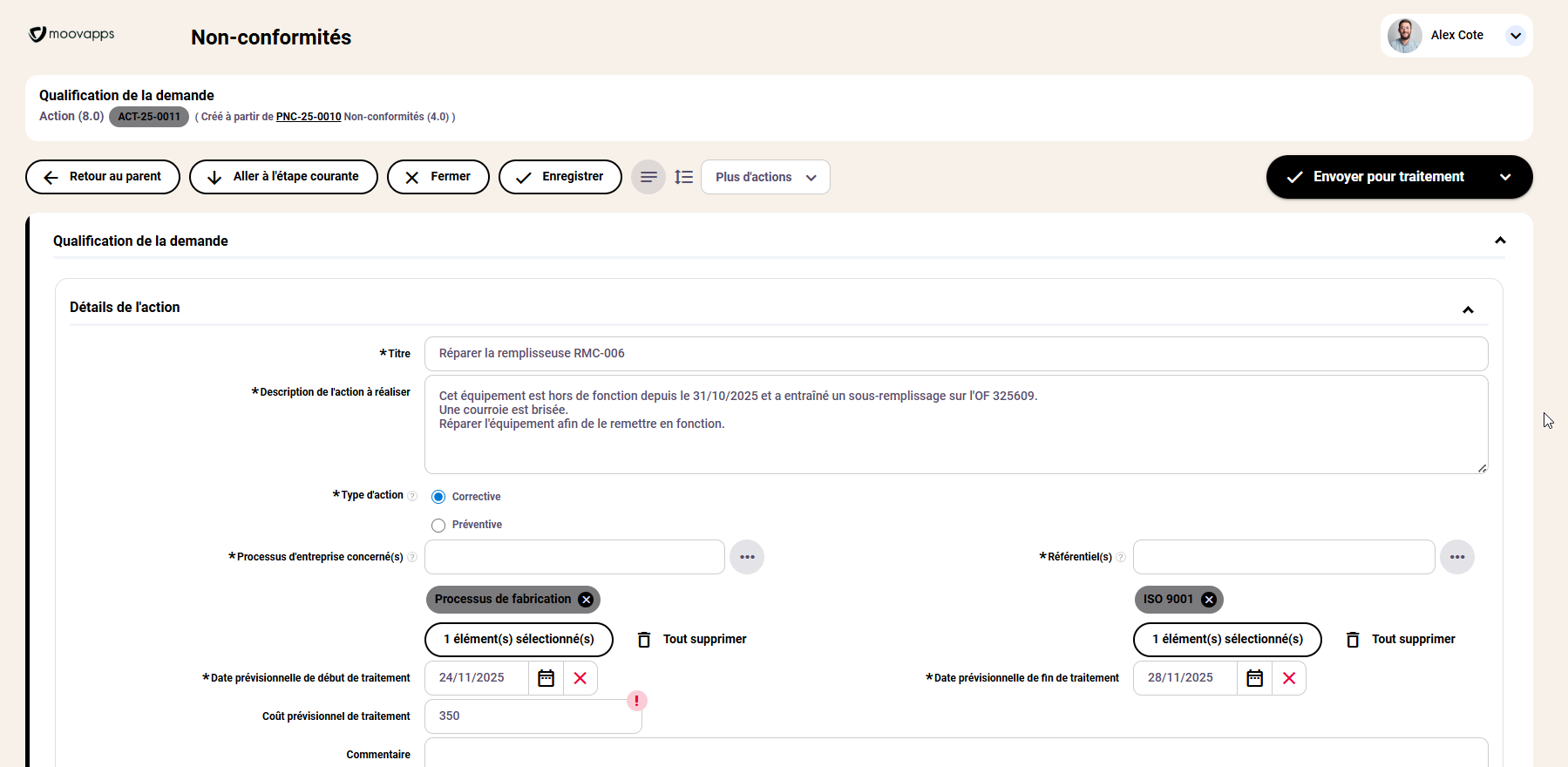Click the compact lines view icon
The width and height of the screenshot is (1568, 767).
point(648,177)
